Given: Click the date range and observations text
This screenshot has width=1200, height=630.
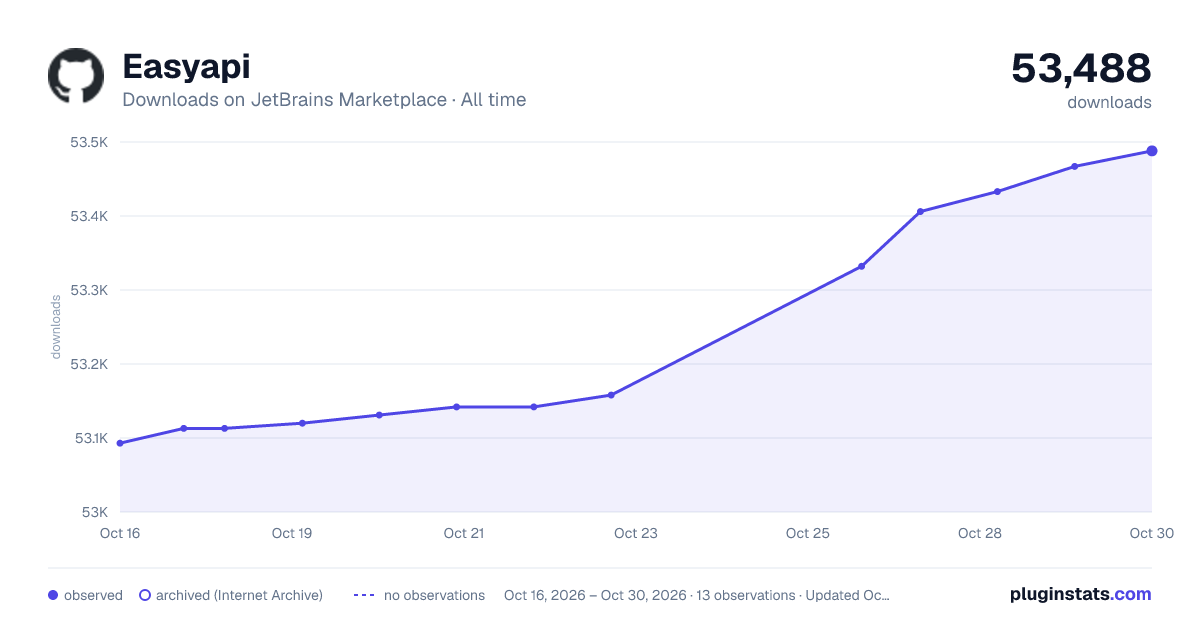Looking at the screenshot, I should coord(697,595).
